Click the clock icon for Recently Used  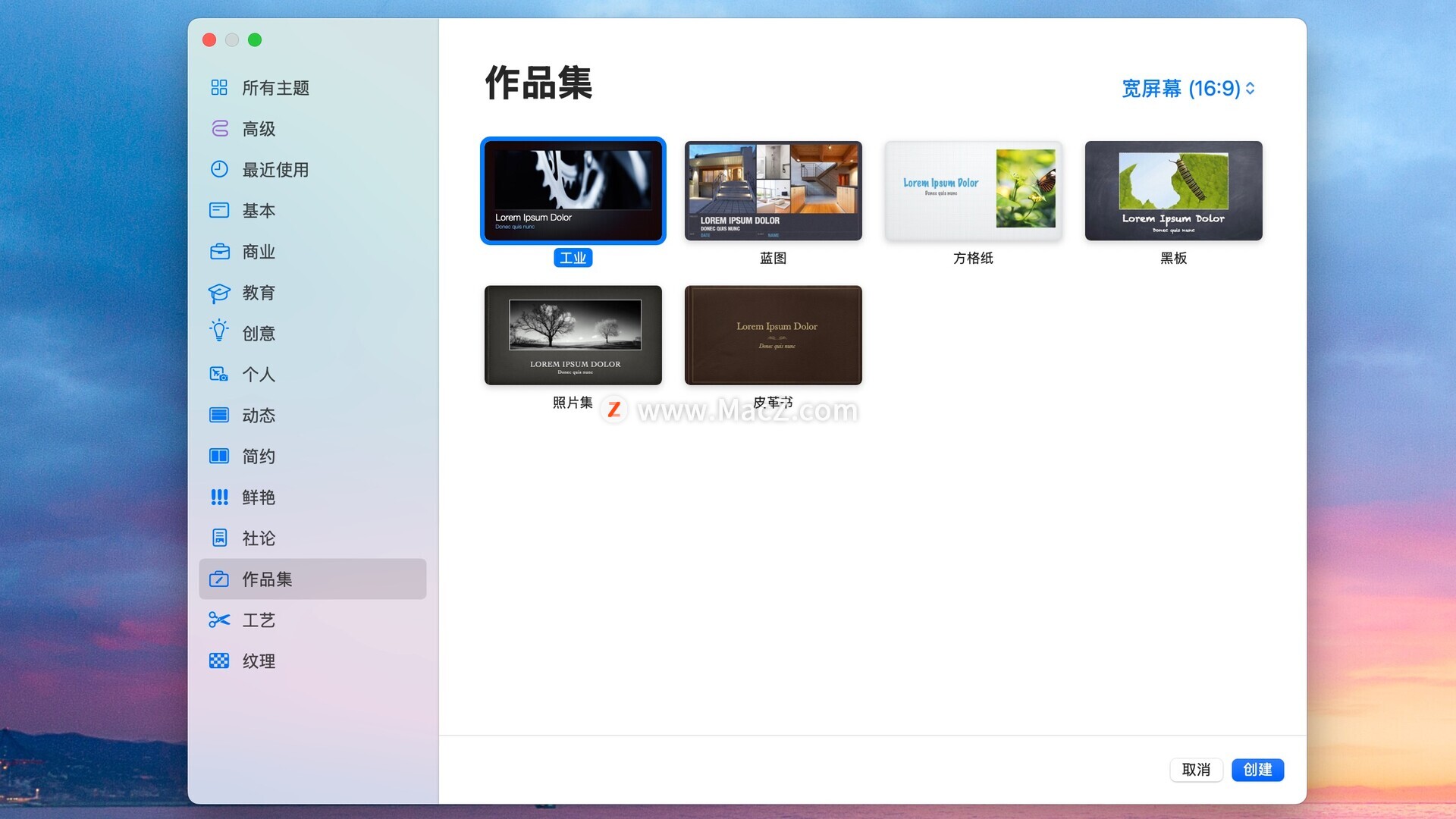tap(219, 169)
